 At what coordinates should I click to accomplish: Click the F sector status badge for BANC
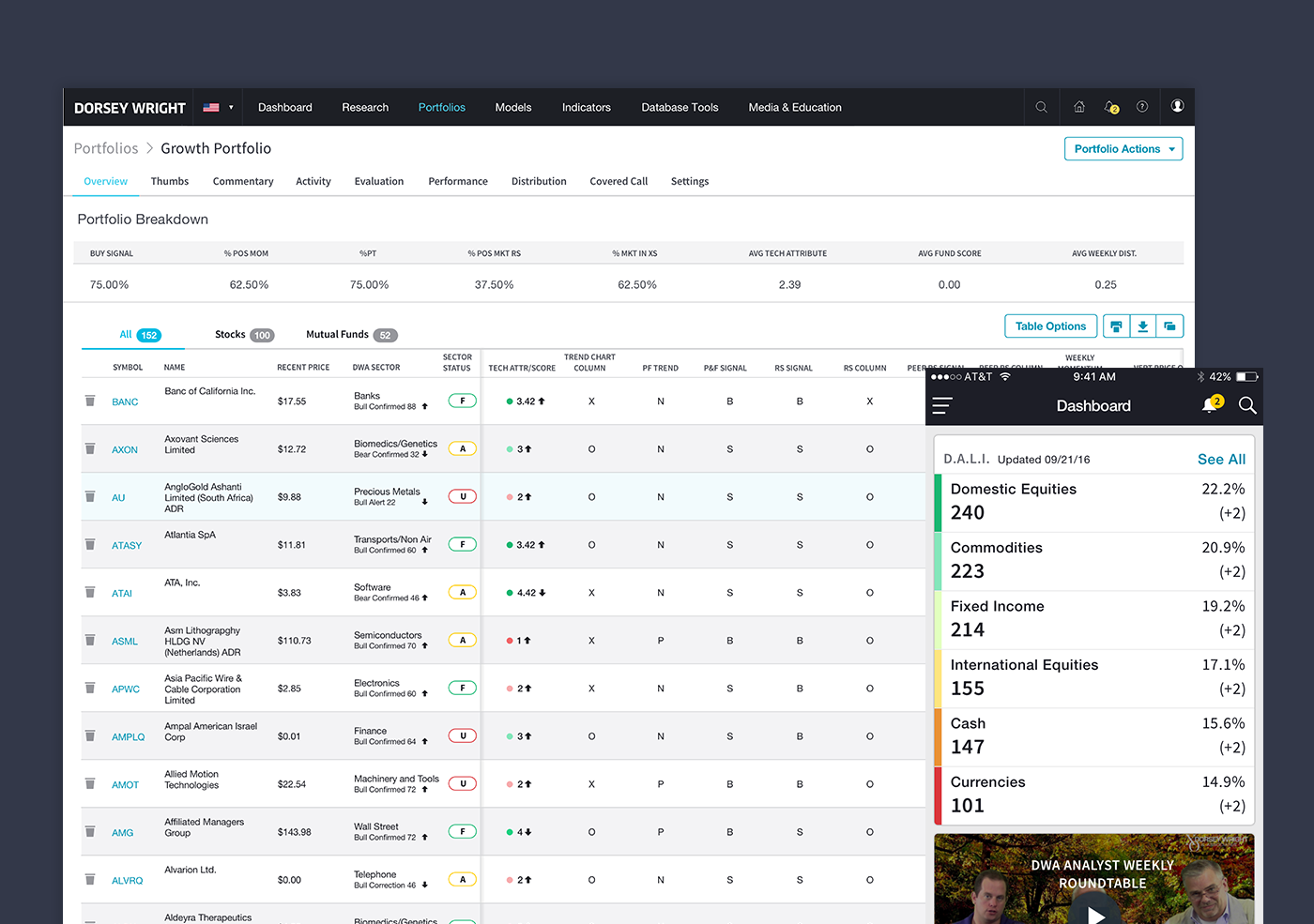tap(463, 401)
